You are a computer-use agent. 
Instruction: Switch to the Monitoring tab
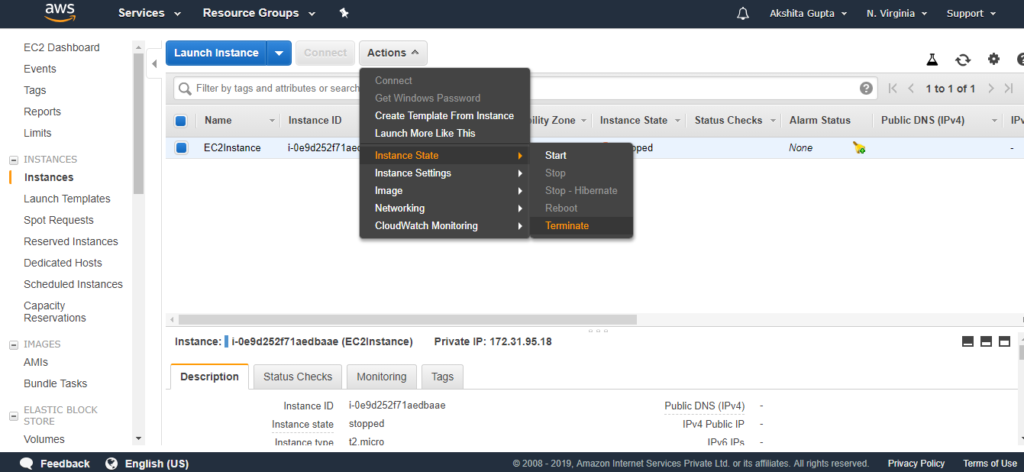[382, 377]
